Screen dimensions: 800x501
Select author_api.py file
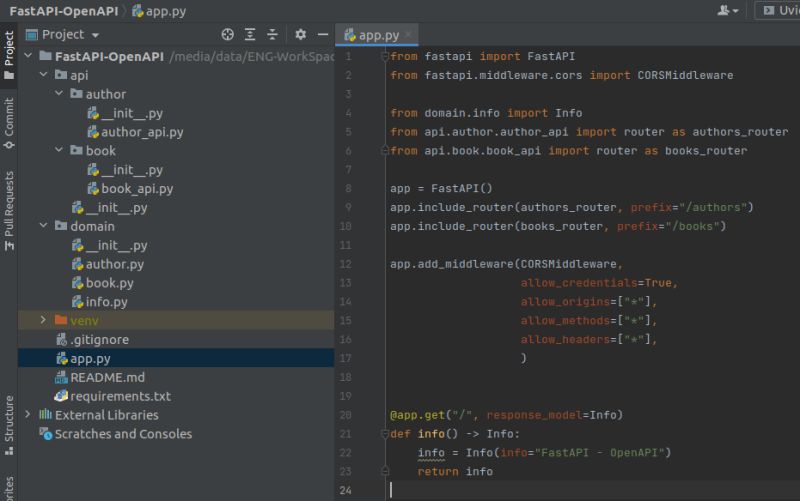point(135,132)
